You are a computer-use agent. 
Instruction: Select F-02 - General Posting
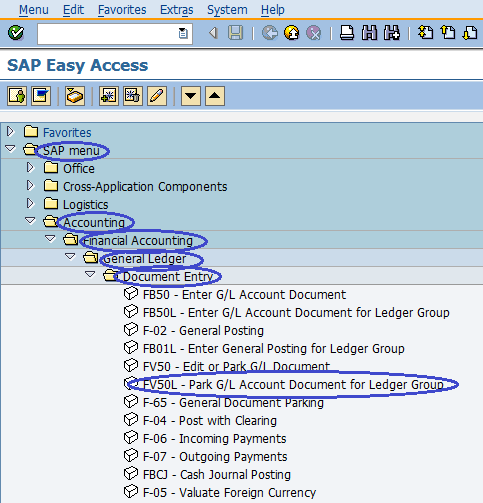203,331
